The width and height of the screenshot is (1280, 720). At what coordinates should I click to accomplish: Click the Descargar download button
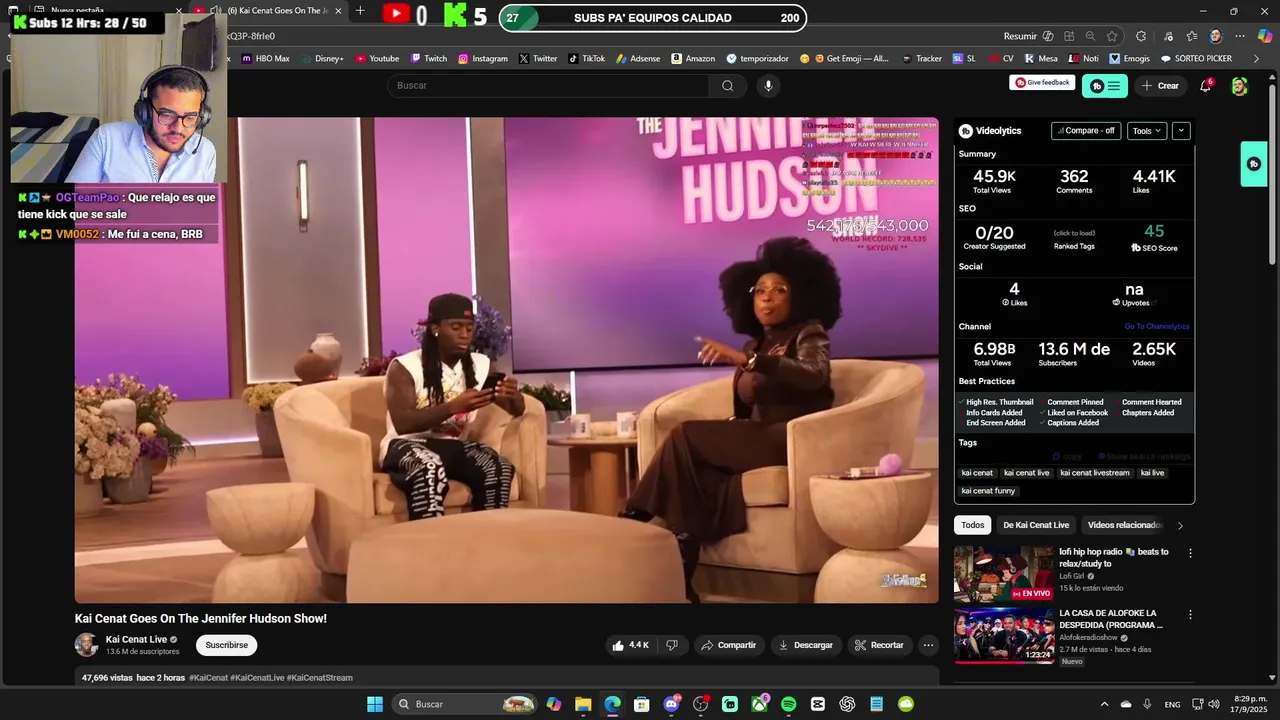[805, 645]
